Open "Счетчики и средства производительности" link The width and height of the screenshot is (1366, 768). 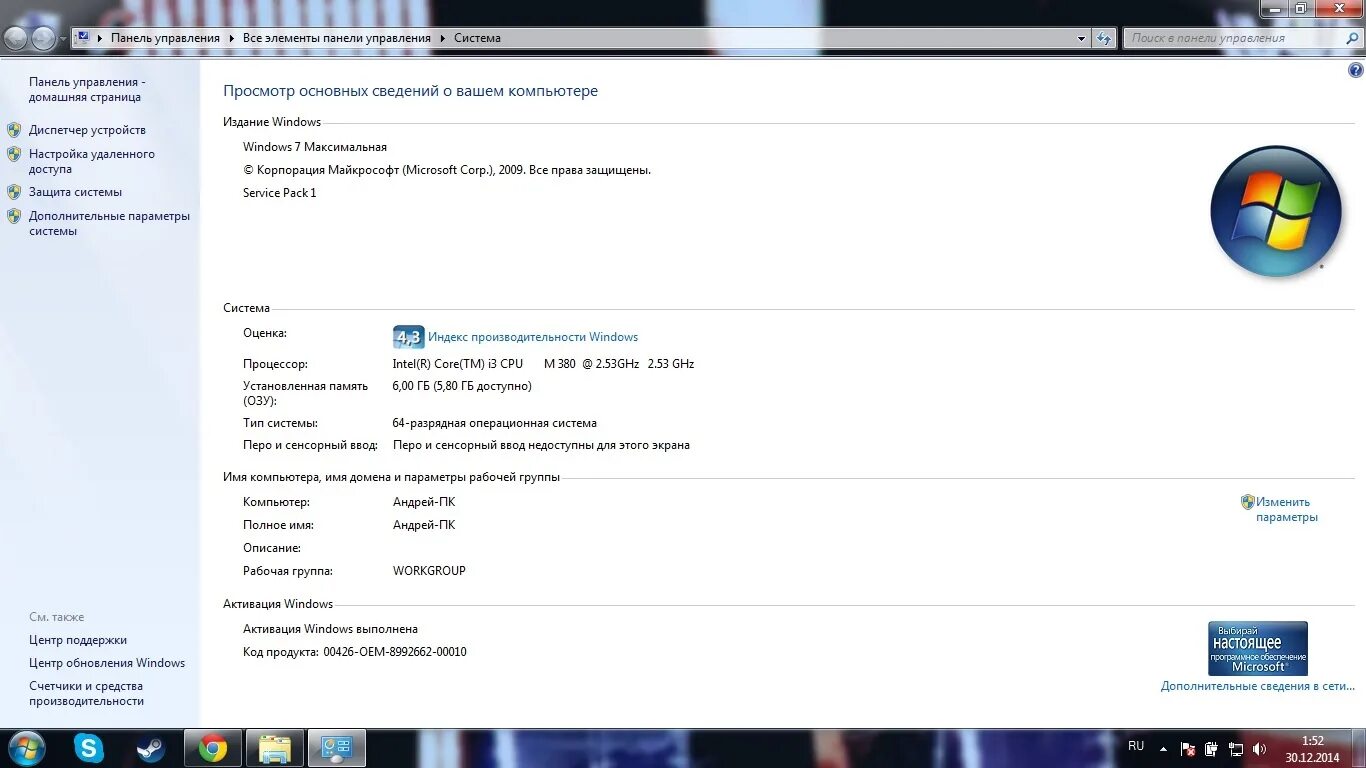tap(87, 694)
